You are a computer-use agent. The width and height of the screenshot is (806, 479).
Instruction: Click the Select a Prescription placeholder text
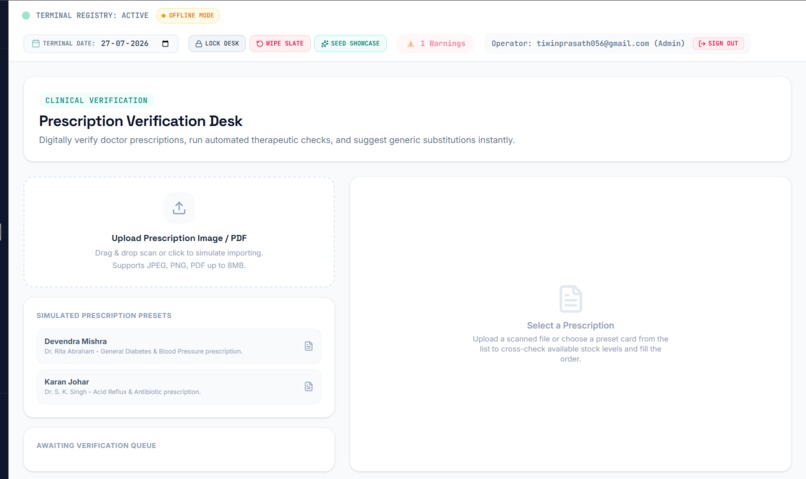[571, 325]
